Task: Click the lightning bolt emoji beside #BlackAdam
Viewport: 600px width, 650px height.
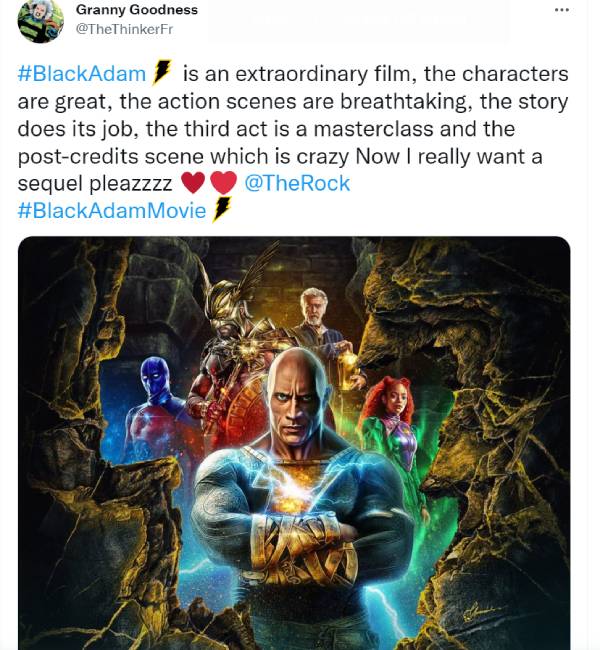Action: (x=162, y=72)
